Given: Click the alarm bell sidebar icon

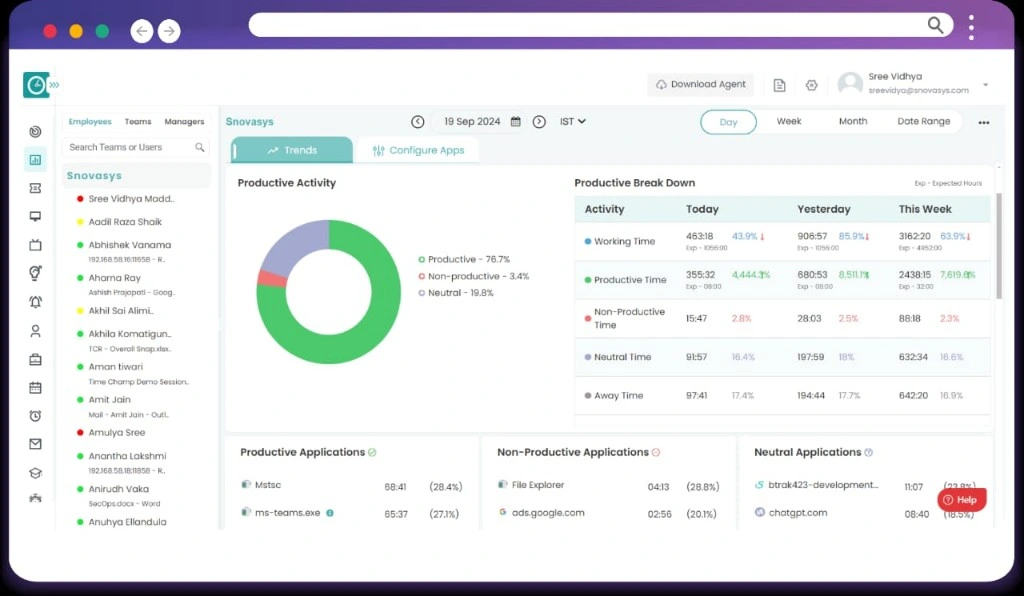Looking at the screenshot, I should tap(35, 302).
